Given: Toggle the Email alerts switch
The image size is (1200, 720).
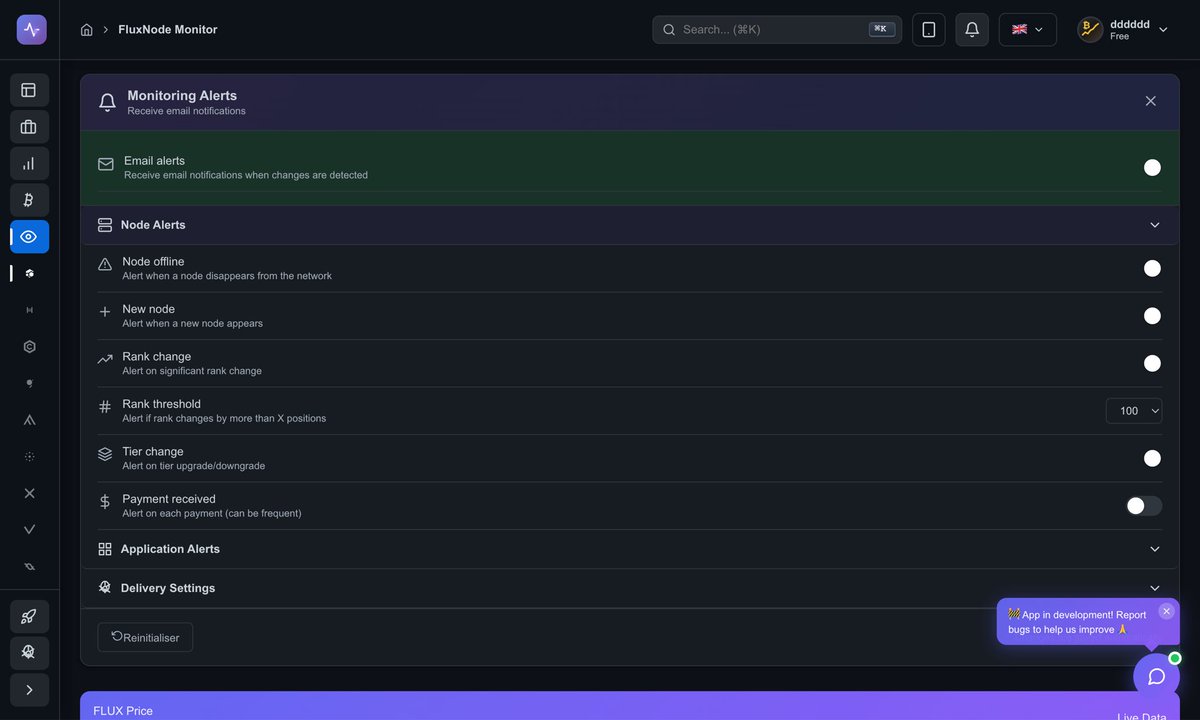Looking at the screenshot, I should pyautogui.click(x=1144, y=167).
